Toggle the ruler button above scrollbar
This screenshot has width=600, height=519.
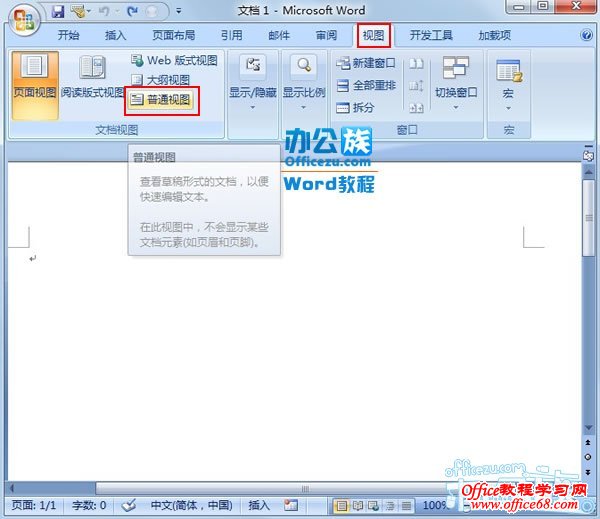(588, 155)
